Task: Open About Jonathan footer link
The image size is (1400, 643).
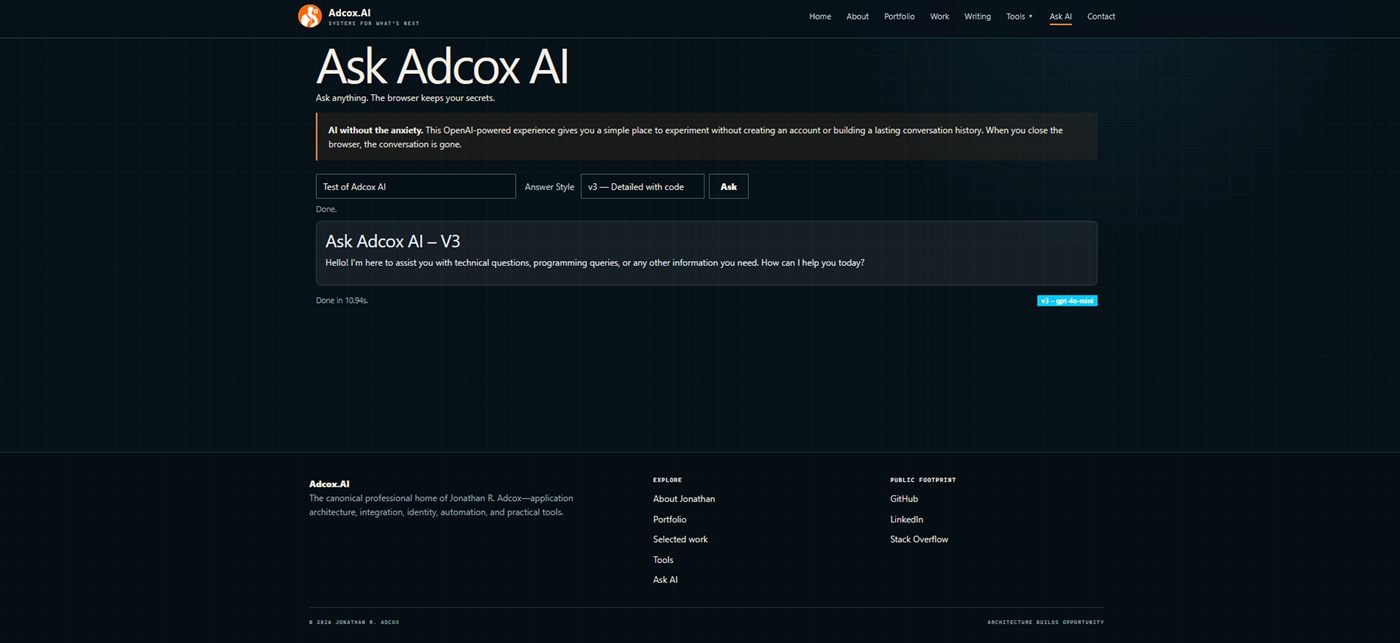Action: coord(684,499)
